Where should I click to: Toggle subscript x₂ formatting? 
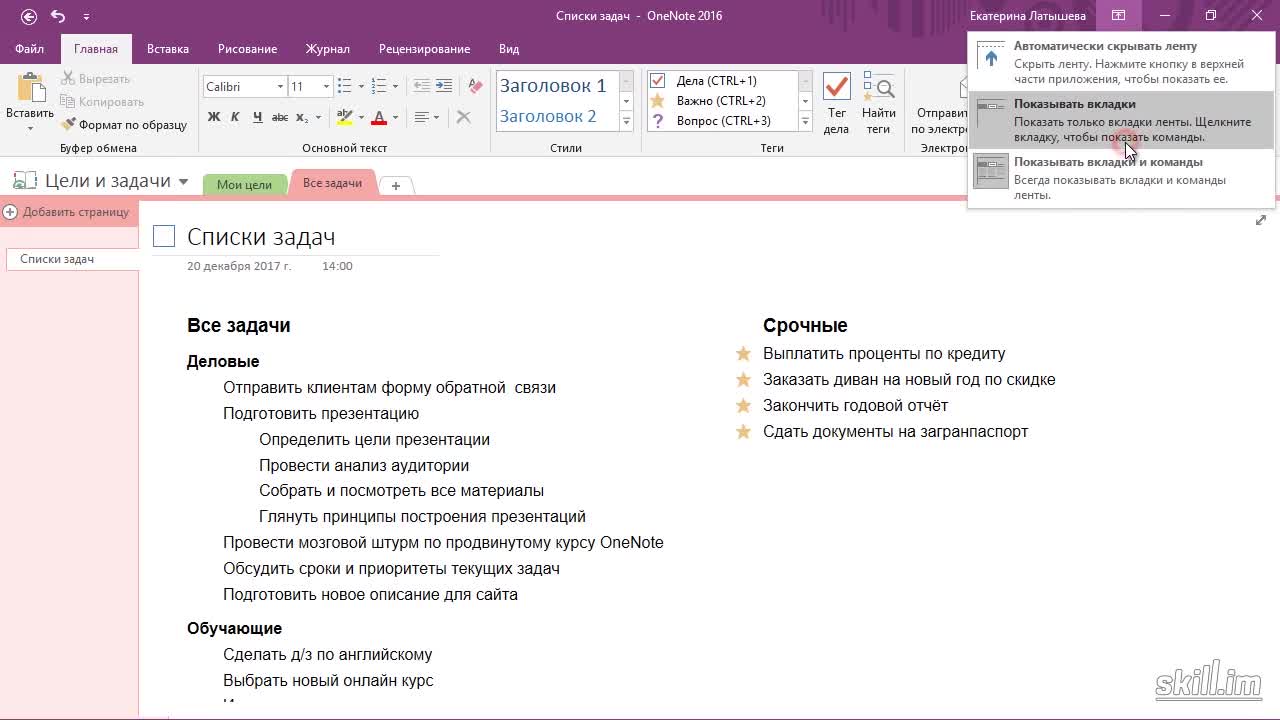(302, 117)
